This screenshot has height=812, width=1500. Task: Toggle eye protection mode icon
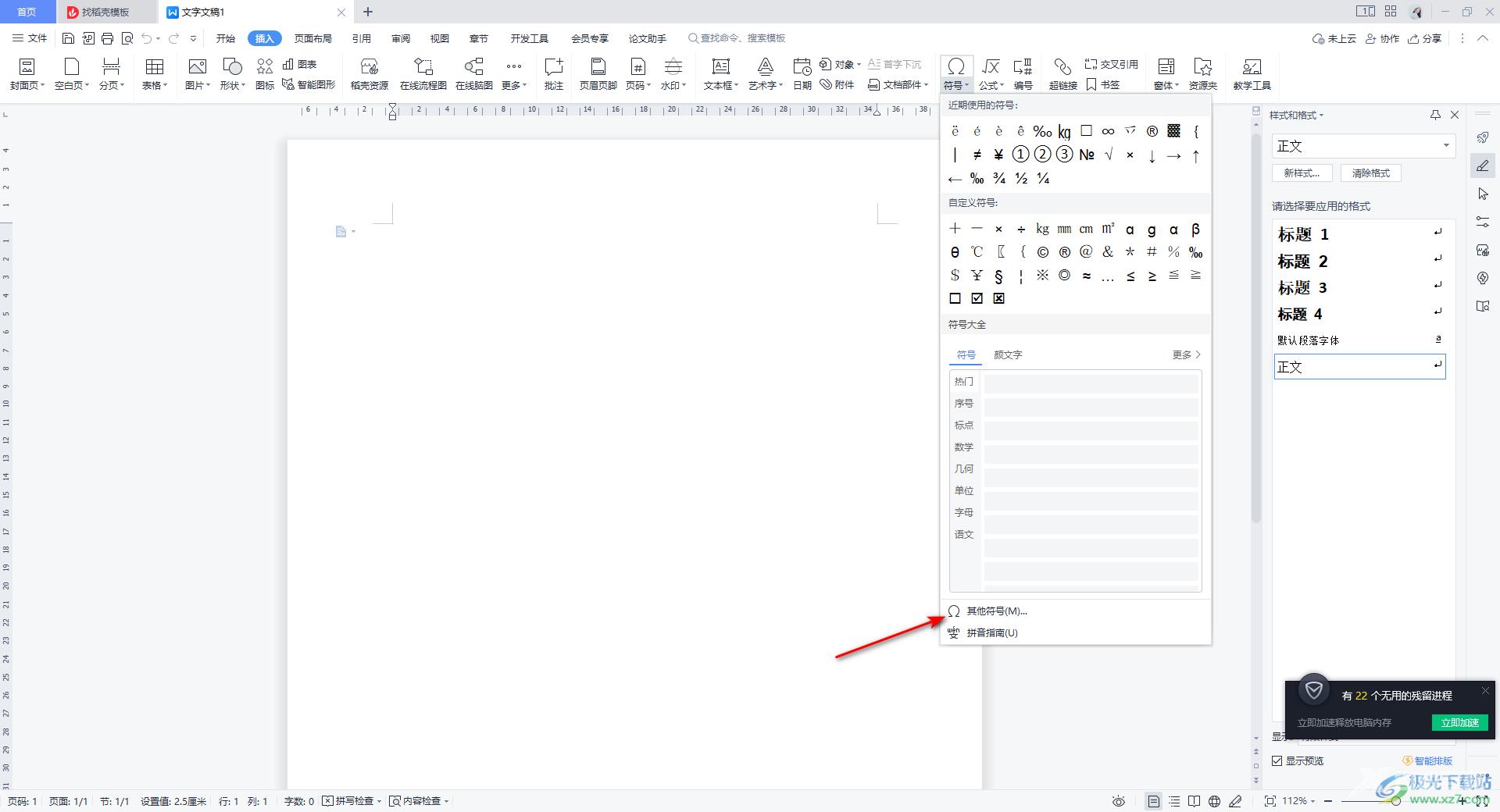(1119, 801)
